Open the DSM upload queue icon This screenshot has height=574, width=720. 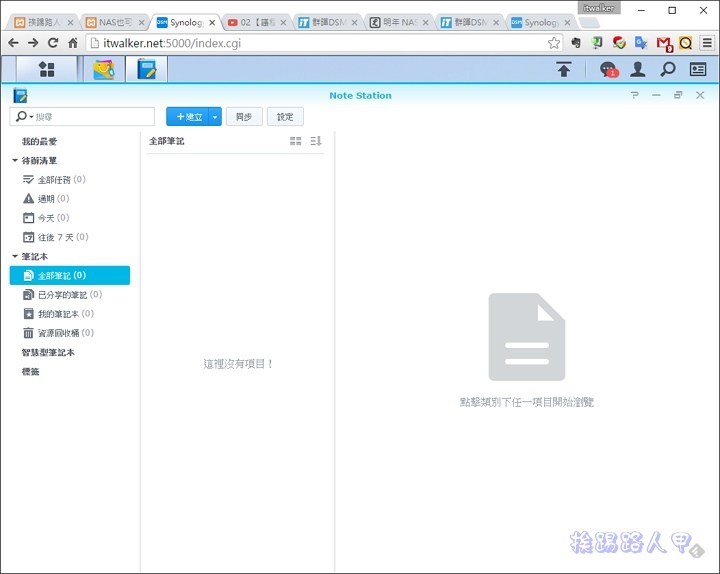click(564, 69)
